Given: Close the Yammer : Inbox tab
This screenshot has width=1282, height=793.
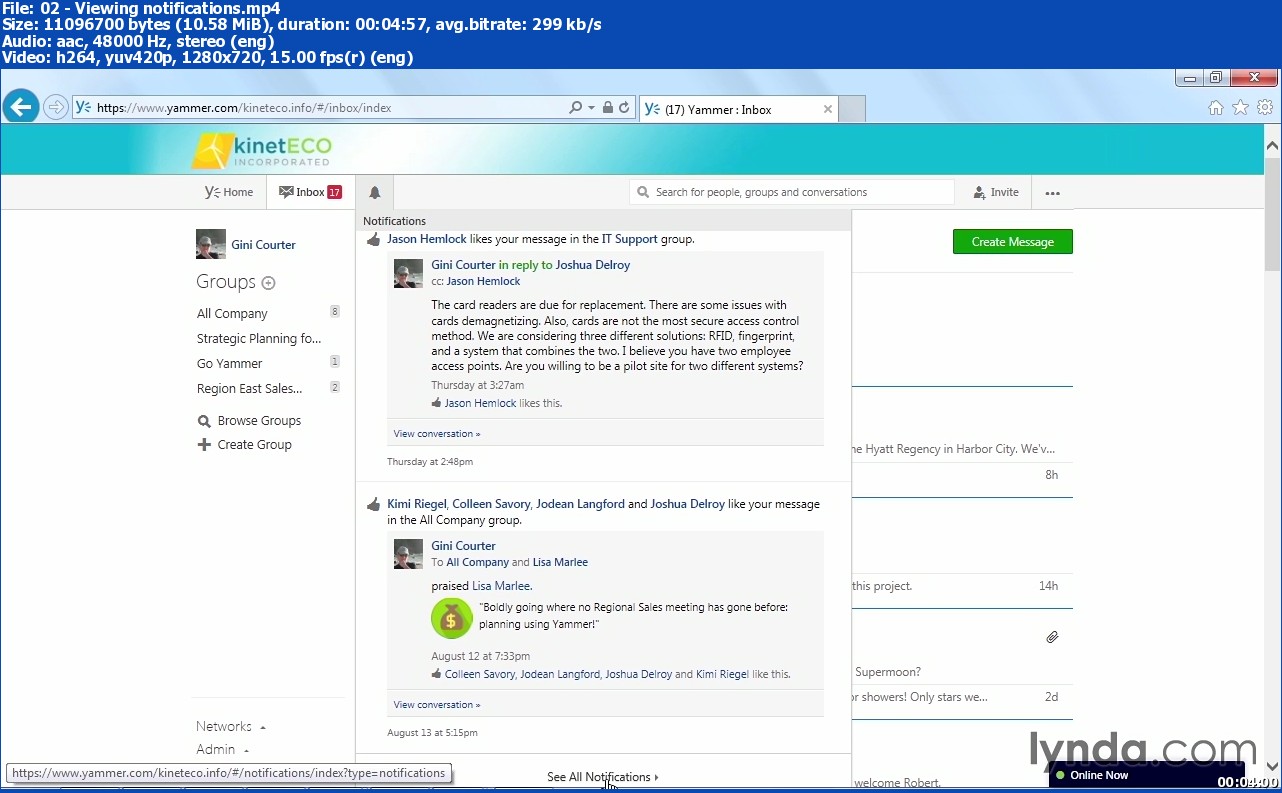Looking at the screenshot, I should (828, 109).
